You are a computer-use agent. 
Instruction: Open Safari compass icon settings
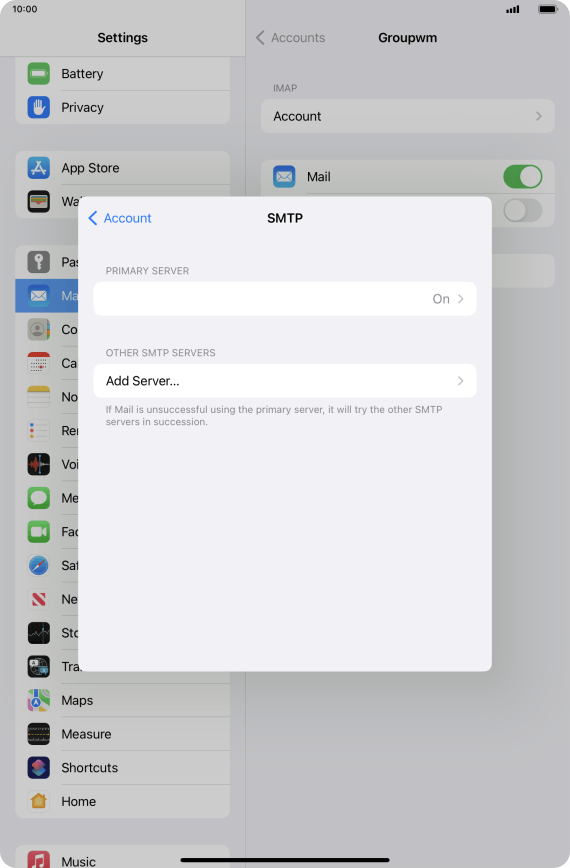coord(39,565)
